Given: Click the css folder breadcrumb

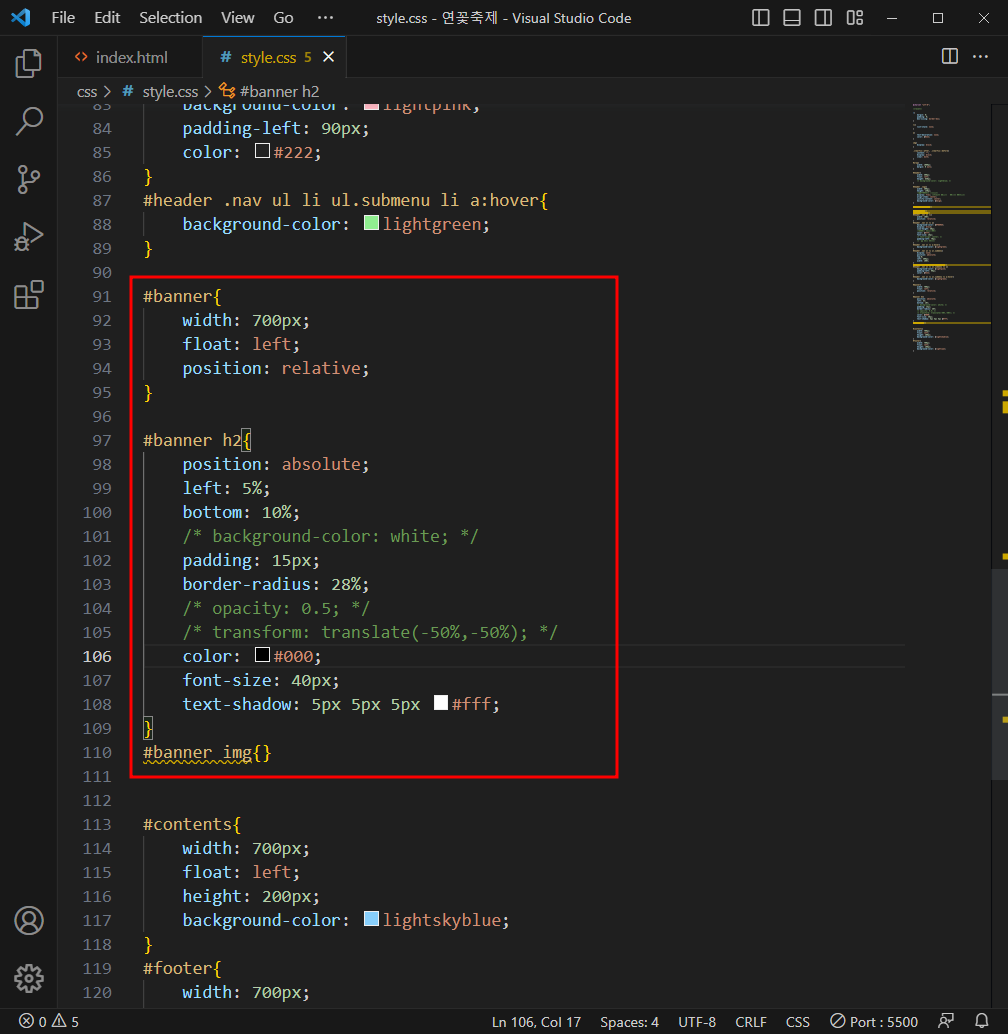Looking at the screenshot, I should pyautogui.click(x=87, y=92).
